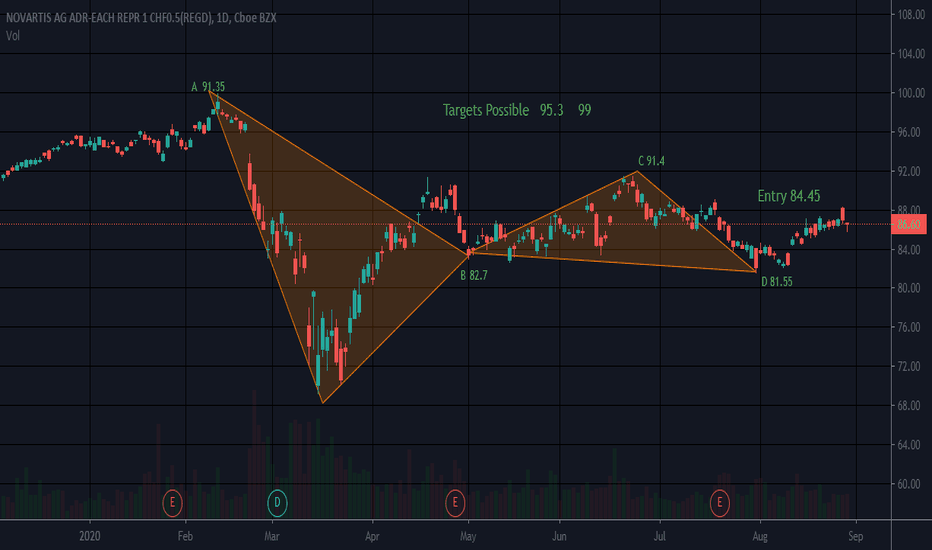The width and height of the screenshot is (932, 550).
Task: Click the 64.00 price axis label
Action: click(x=911, y=445)
